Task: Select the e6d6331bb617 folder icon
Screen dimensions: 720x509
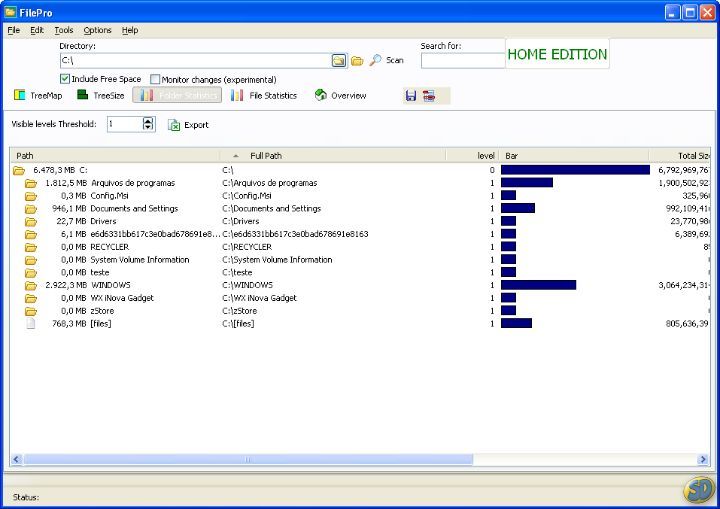Action: [31, 234]
